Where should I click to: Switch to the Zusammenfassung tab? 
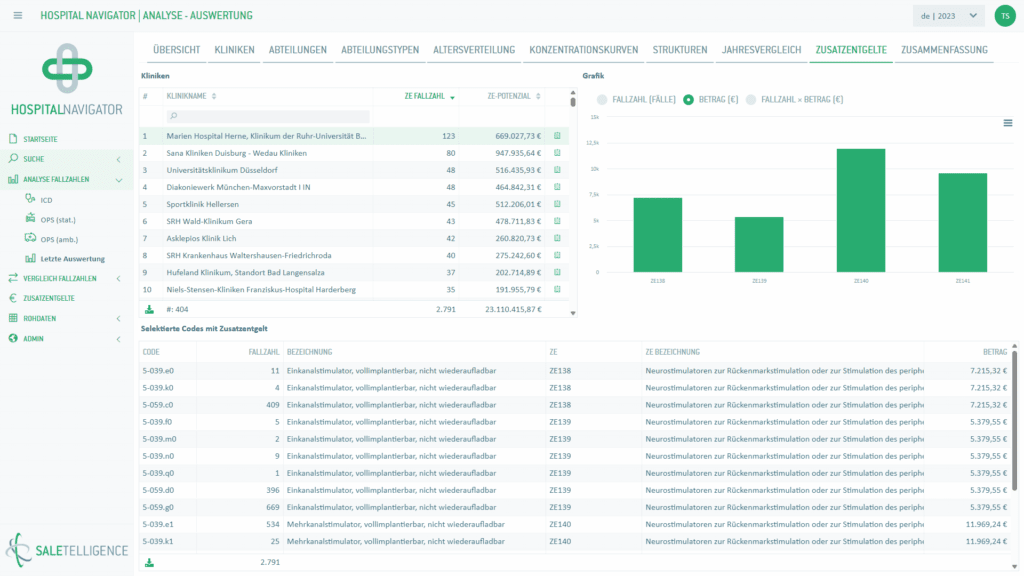pyautogui.click(x=944, y=50)
